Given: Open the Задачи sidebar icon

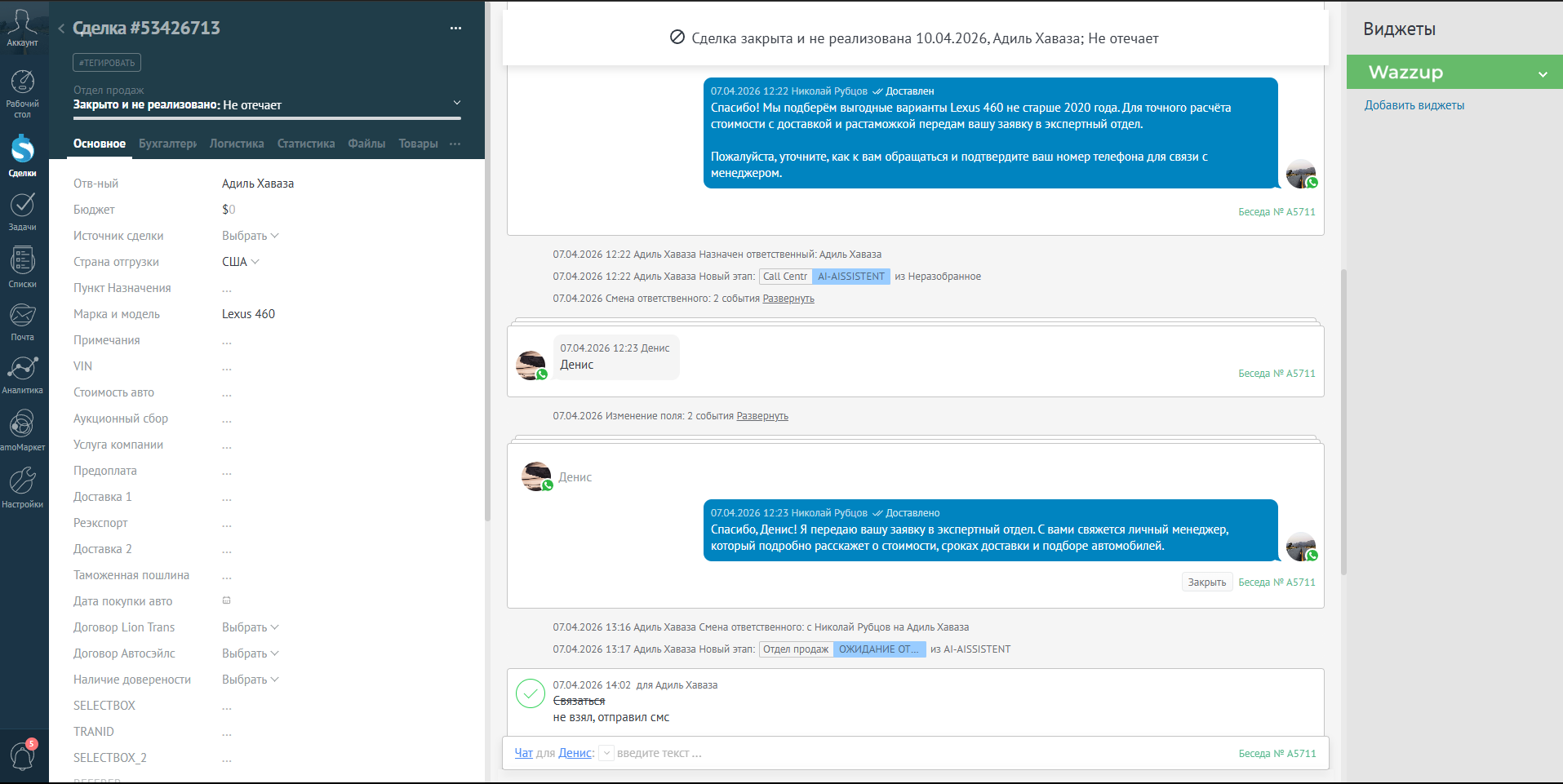Looking at the screenshot, I should click(x=22, y=211).
